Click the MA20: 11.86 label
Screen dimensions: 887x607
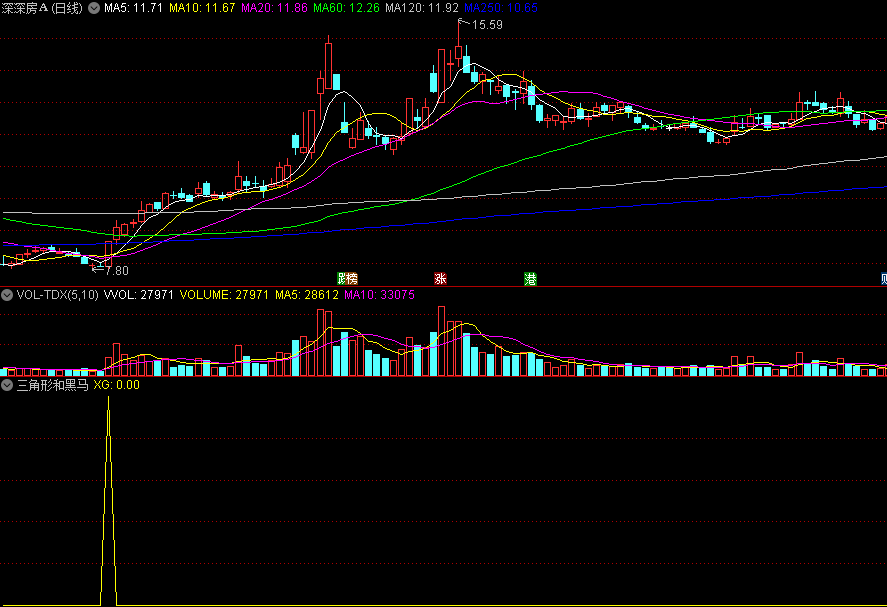tap(274, 8)
